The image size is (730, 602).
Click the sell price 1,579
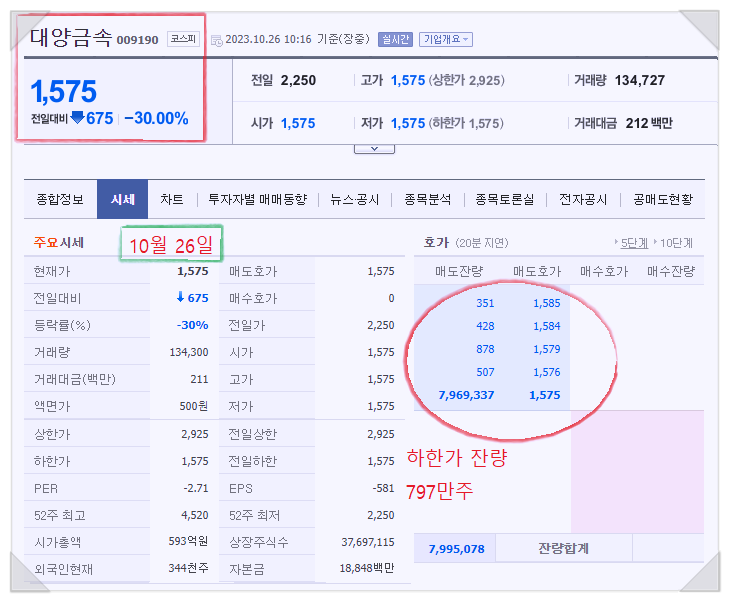(x=547, y=349)
